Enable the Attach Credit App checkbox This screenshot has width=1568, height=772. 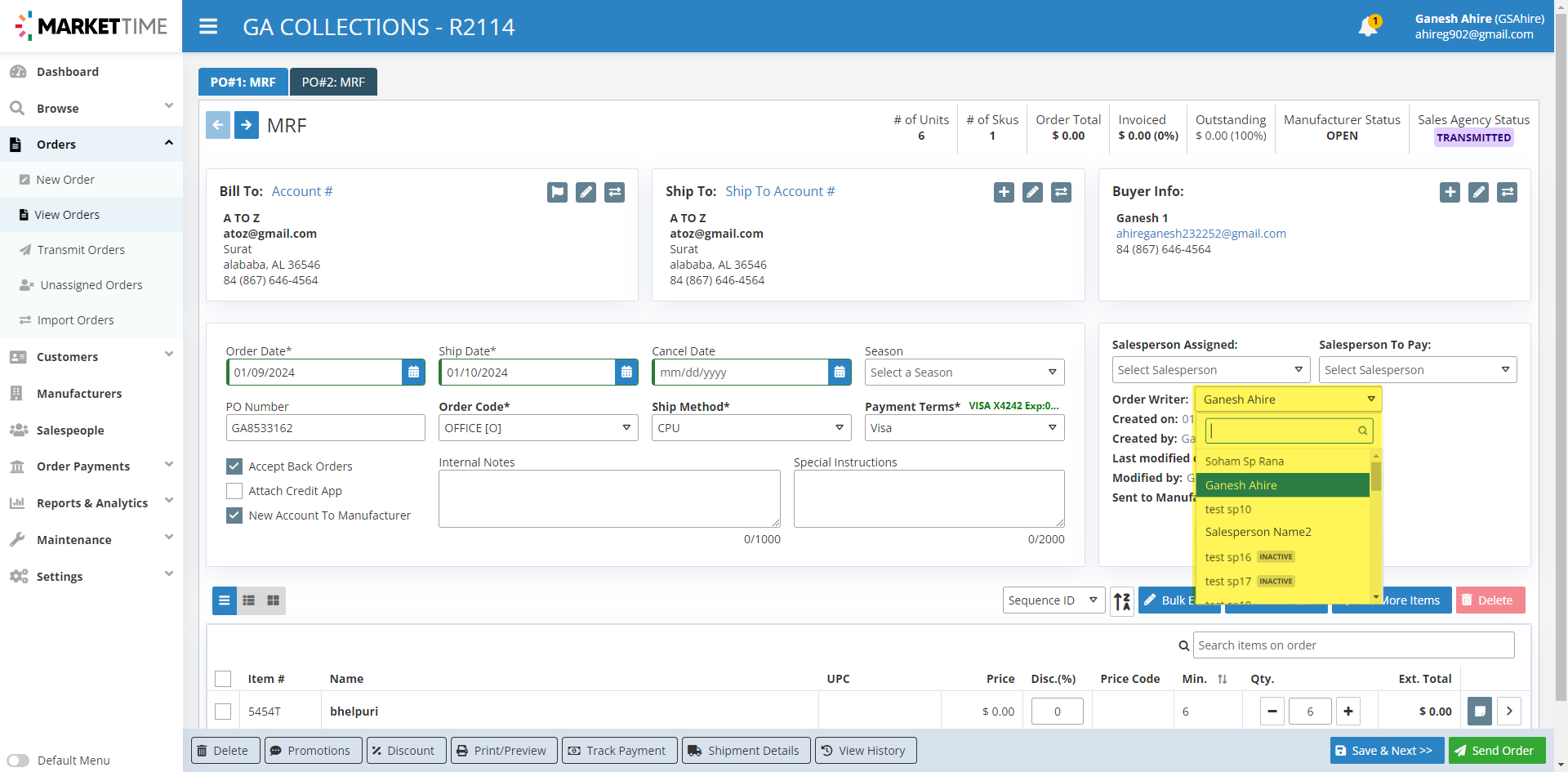[234, 491]
